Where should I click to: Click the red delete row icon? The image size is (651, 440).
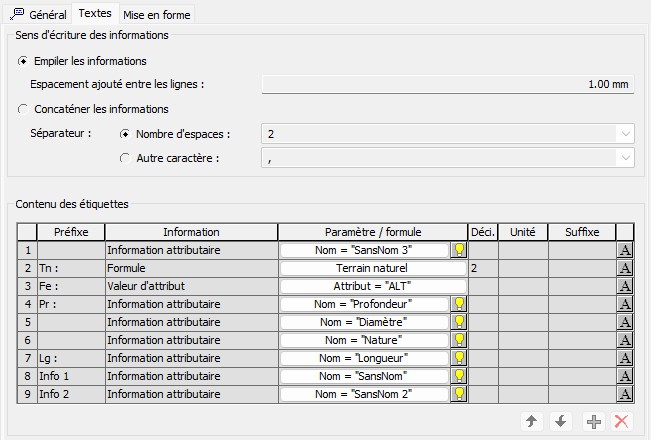click(x=622, y=422)
